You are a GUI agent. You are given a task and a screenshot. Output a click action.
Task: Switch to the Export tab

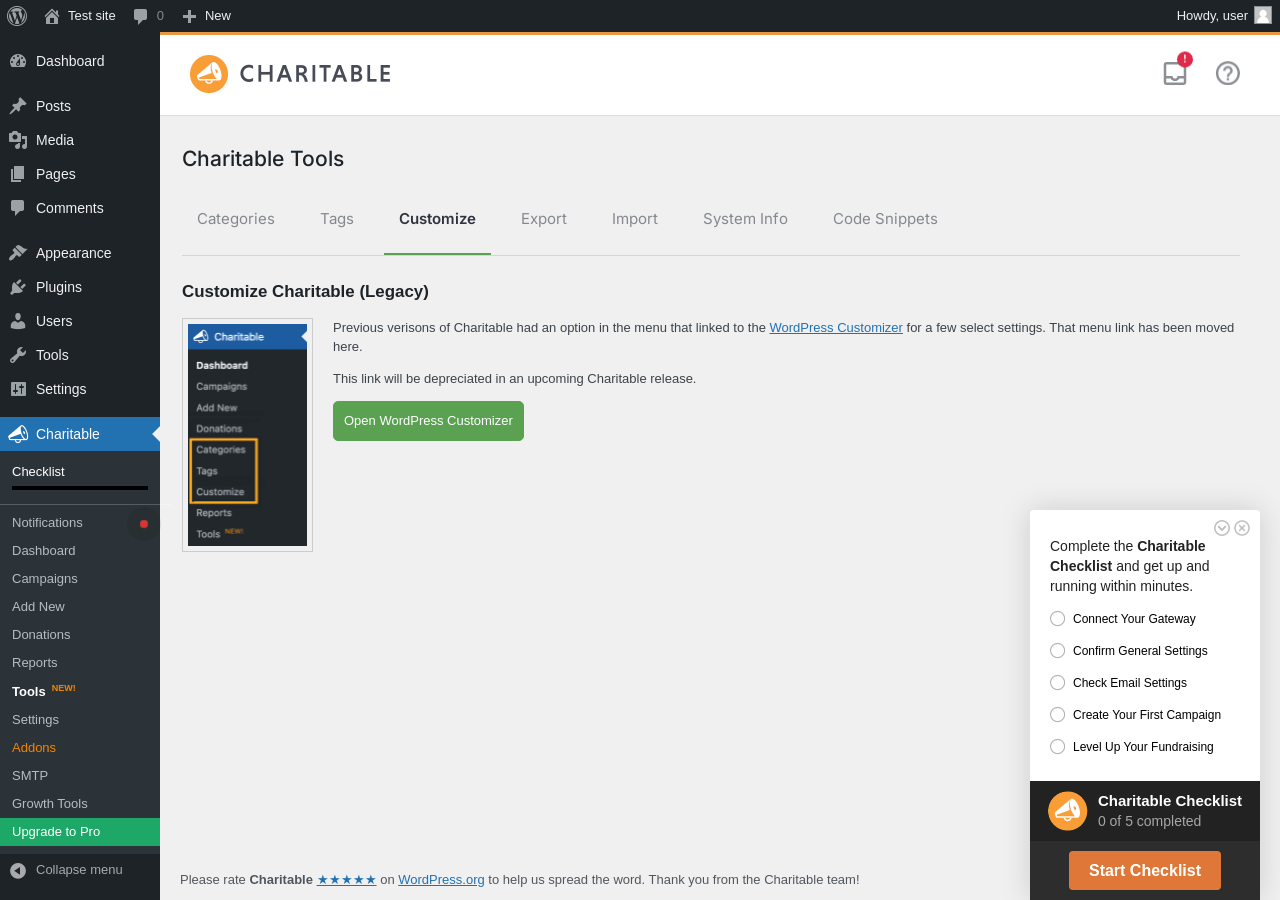pyautogui.click(x=544, y=219)
